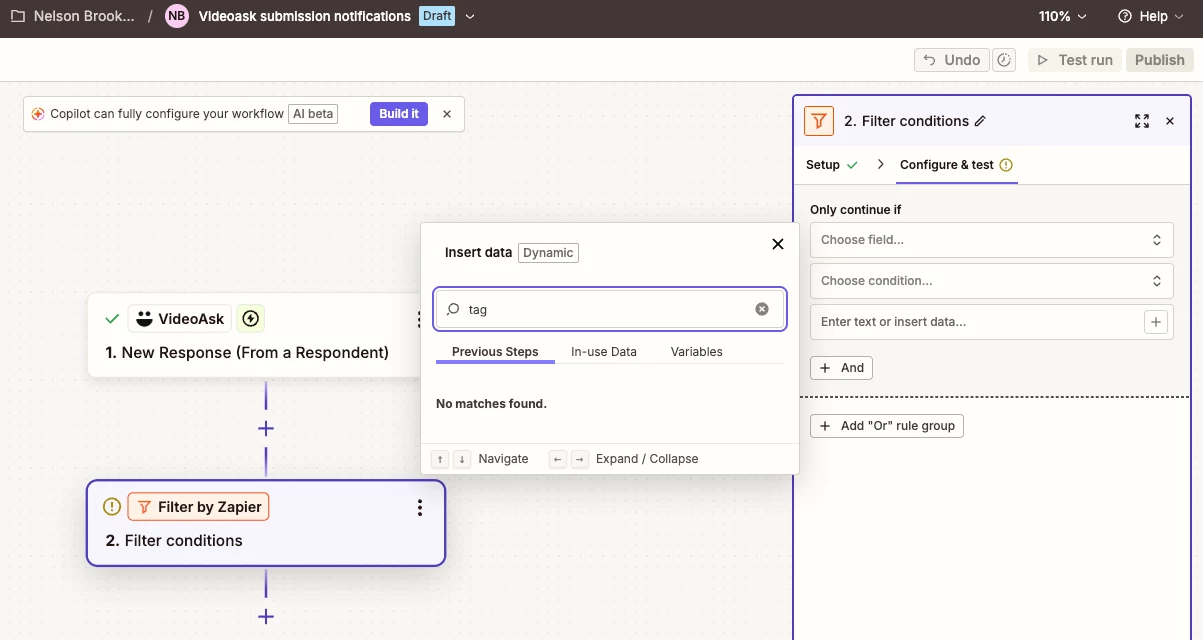Click the plus icon in value field
This screenshot has width=1203, height=640.
point(1156,322)
